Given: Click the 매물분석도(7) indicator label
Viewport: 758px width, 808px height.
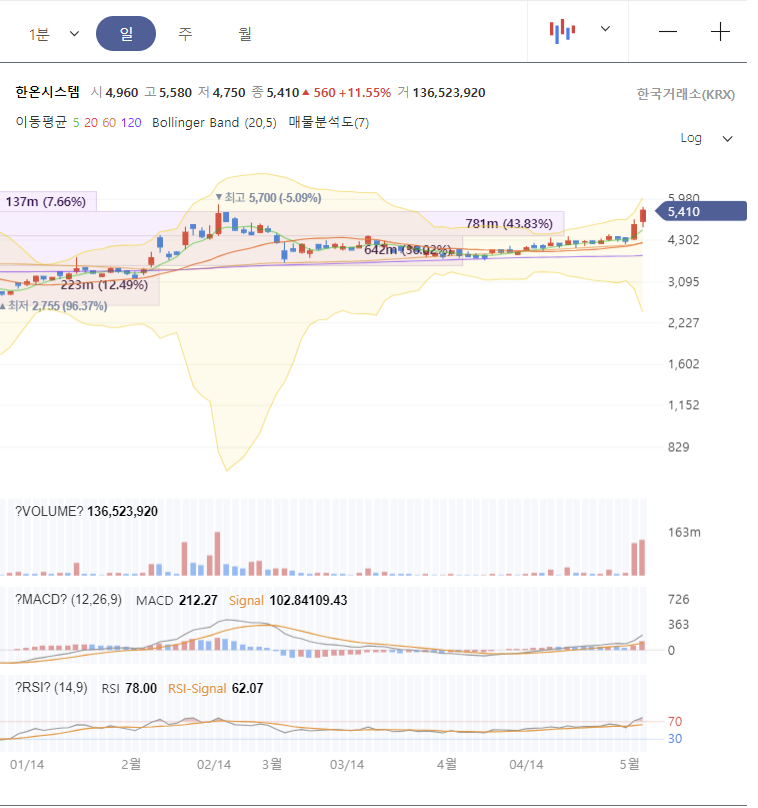Looking at the screenshot, I should (329, 123).
